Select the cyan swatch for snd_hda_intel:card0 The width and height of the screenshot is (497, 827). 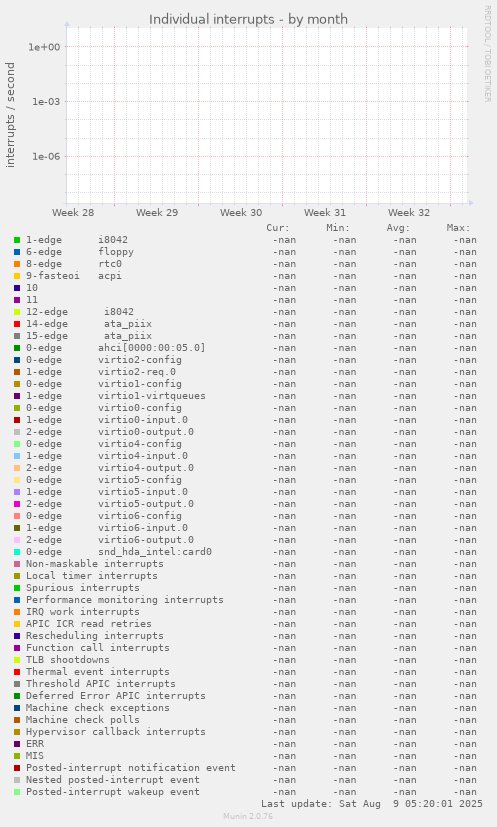[x=17, y=552]
